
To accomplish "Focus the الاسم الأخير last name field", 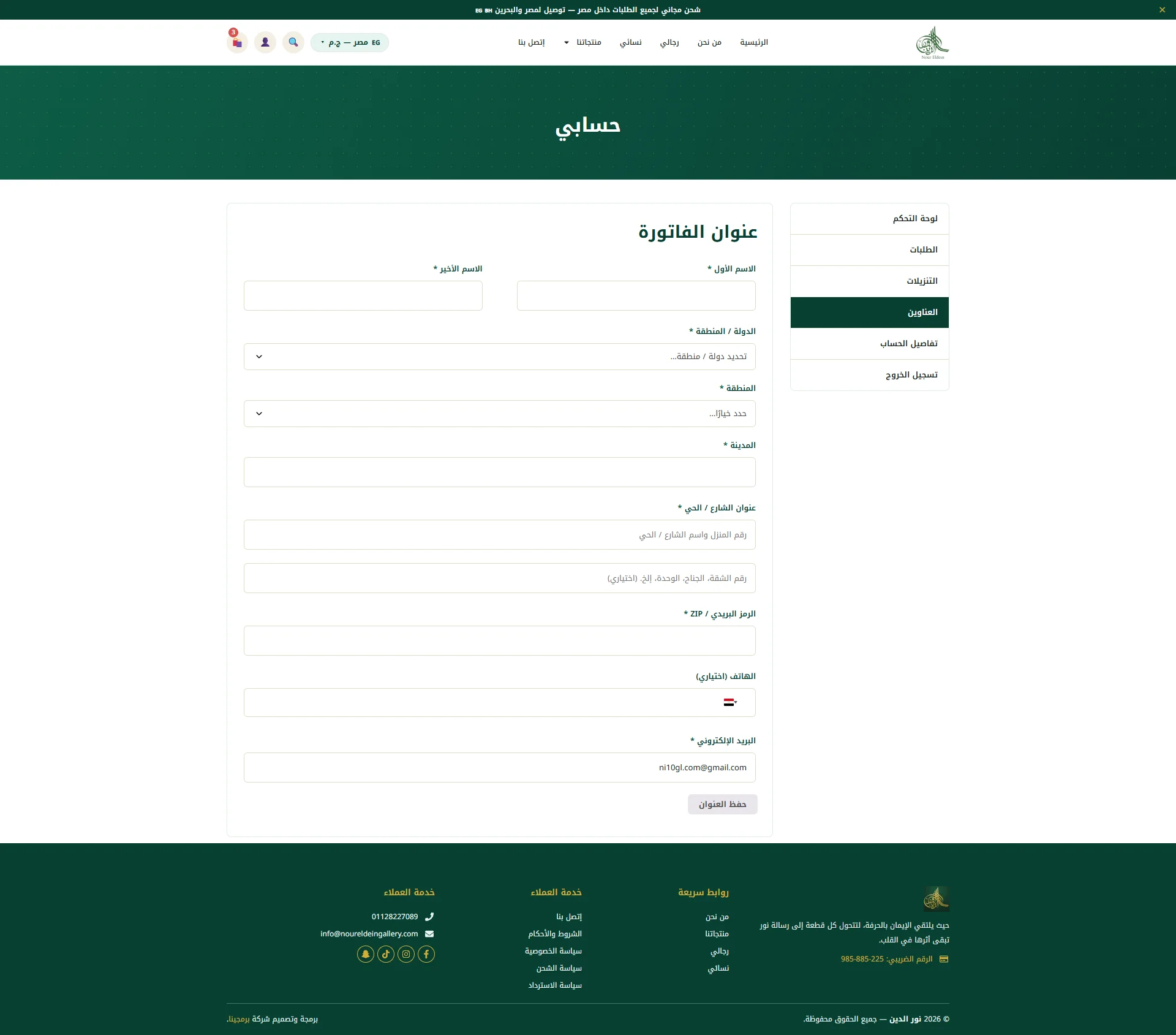I will pyautogui.click(x=363, y=296).
